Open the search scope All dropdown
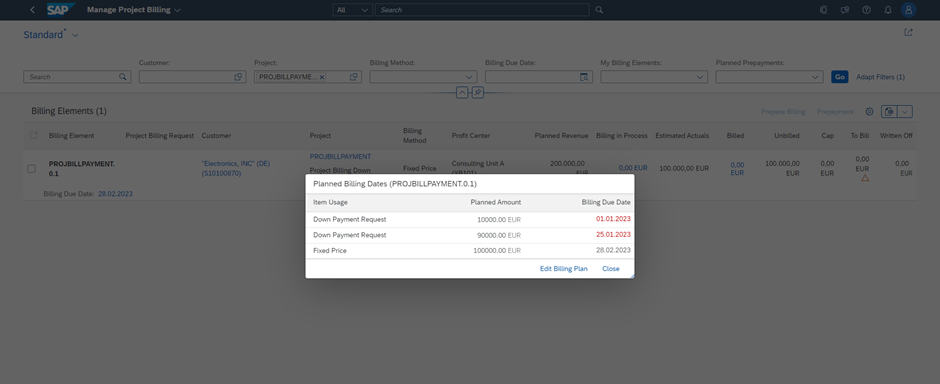Screen dimensions: 940x384 [352, 10]
